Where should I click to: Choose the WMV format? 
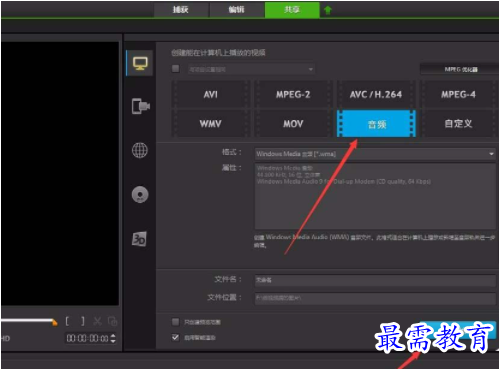(x=211, y=124)
